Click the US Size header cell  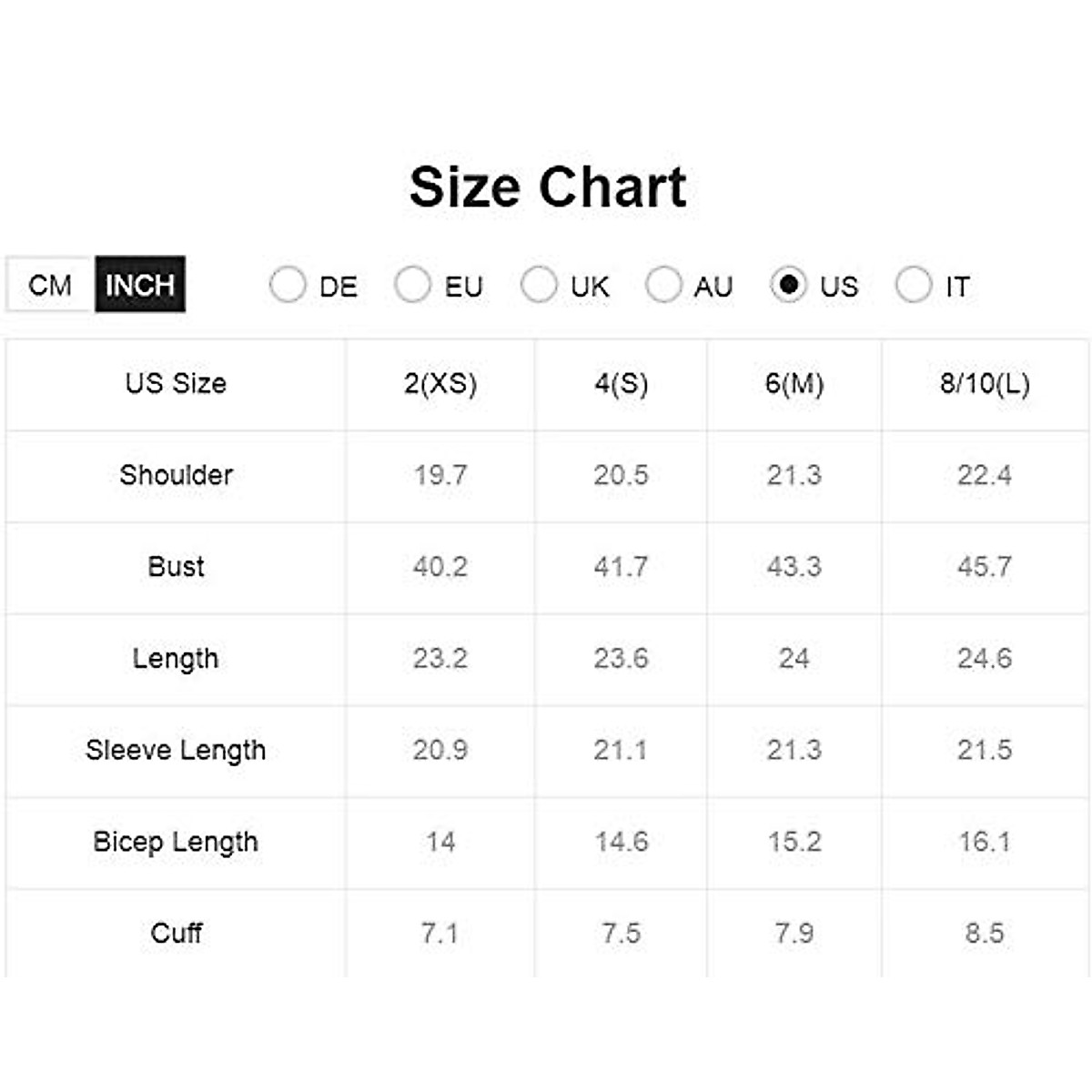[x=177, y=383]
